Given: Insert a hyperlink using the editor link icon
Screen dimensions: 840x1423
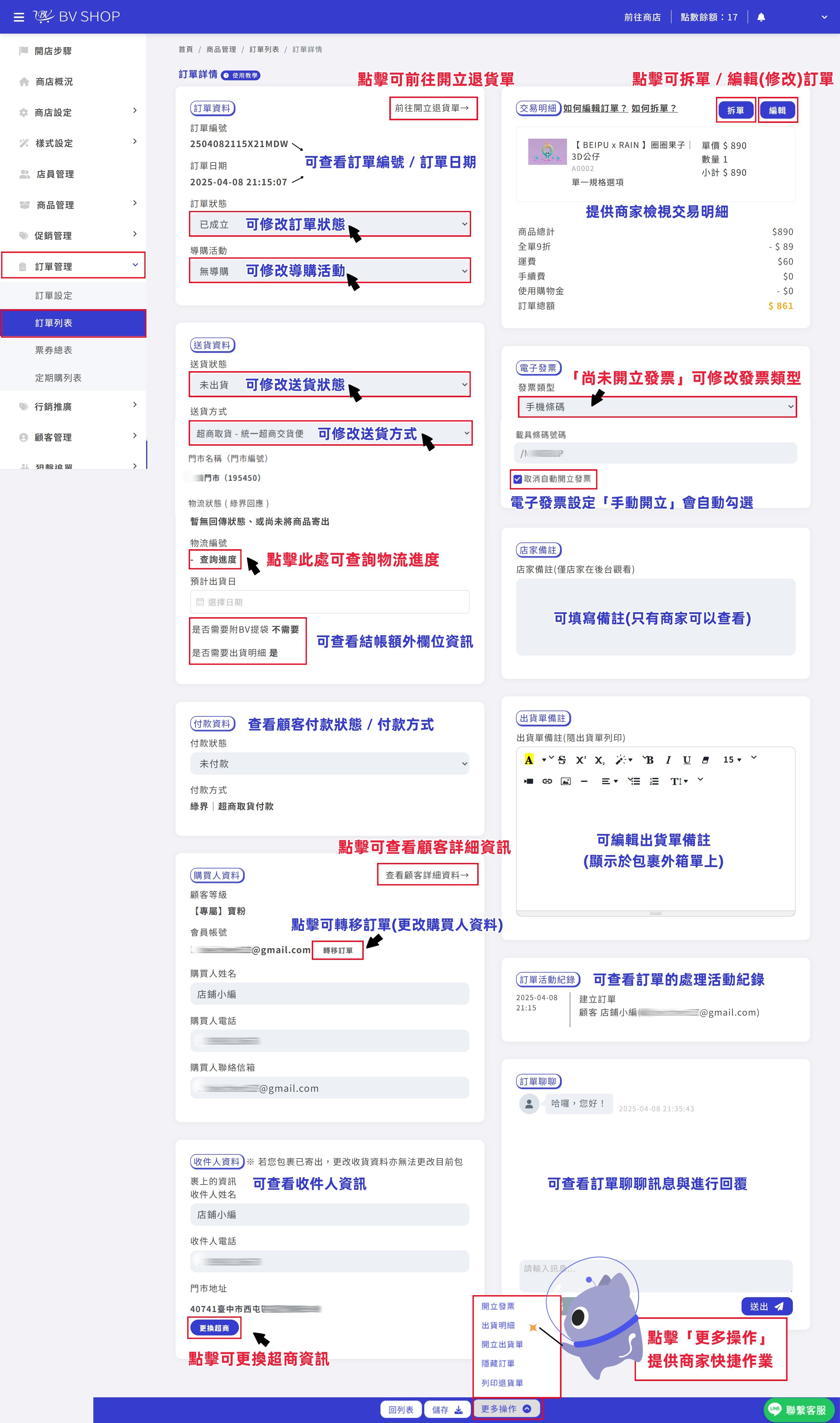Looking at the screenshot, I should [x=547, y=782].
